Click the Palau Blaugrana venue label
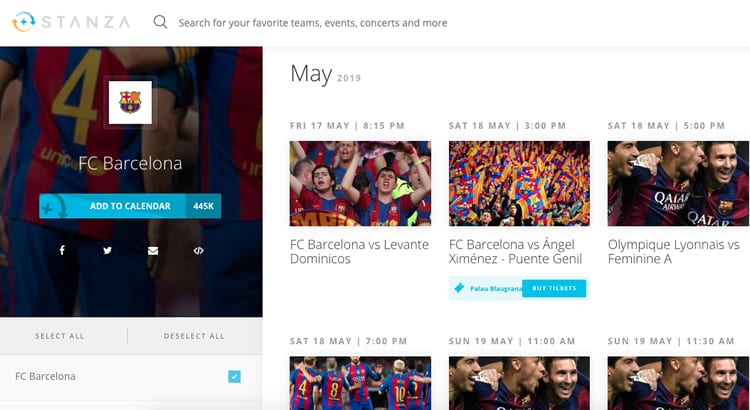The height and width of the screenshot is (410, 750). coord(496,289)
